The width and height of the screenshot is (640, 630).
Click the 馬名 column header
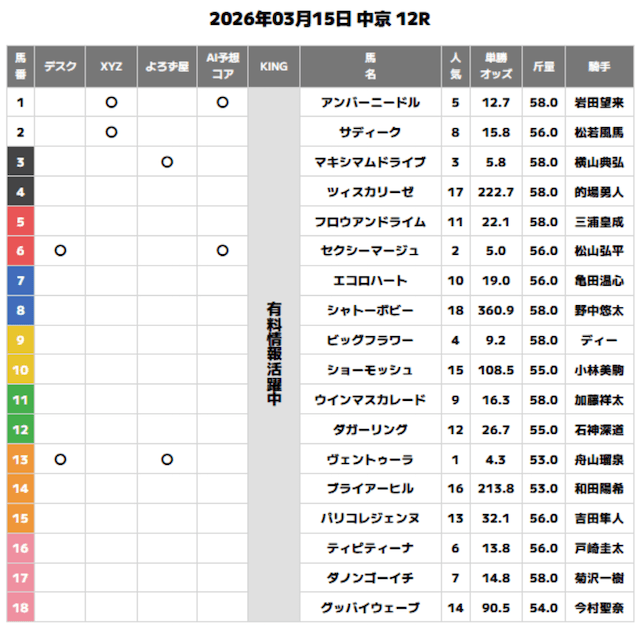[x=370, y=67]
